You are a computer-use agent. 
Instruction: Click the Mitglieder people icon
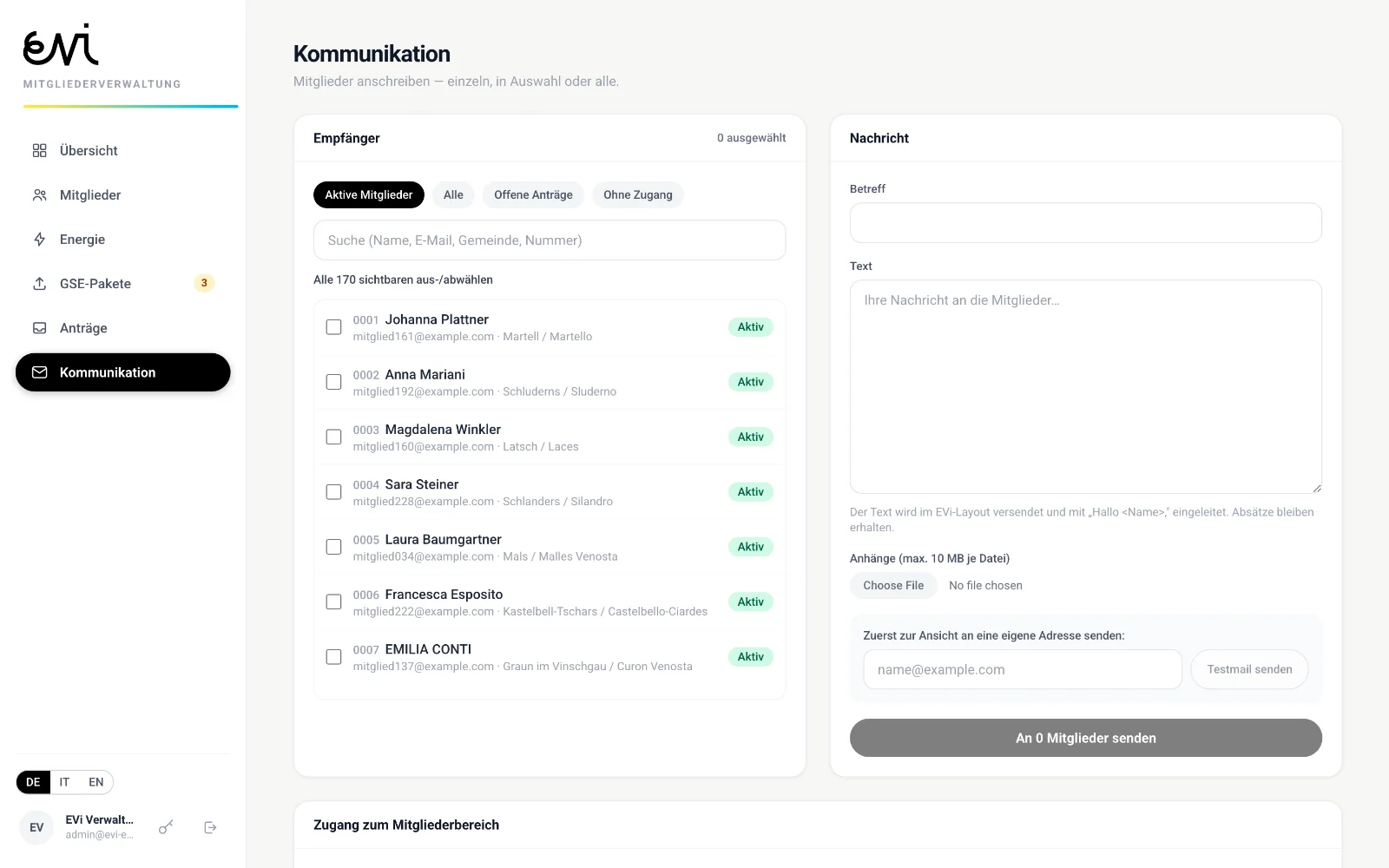[39, 195]
